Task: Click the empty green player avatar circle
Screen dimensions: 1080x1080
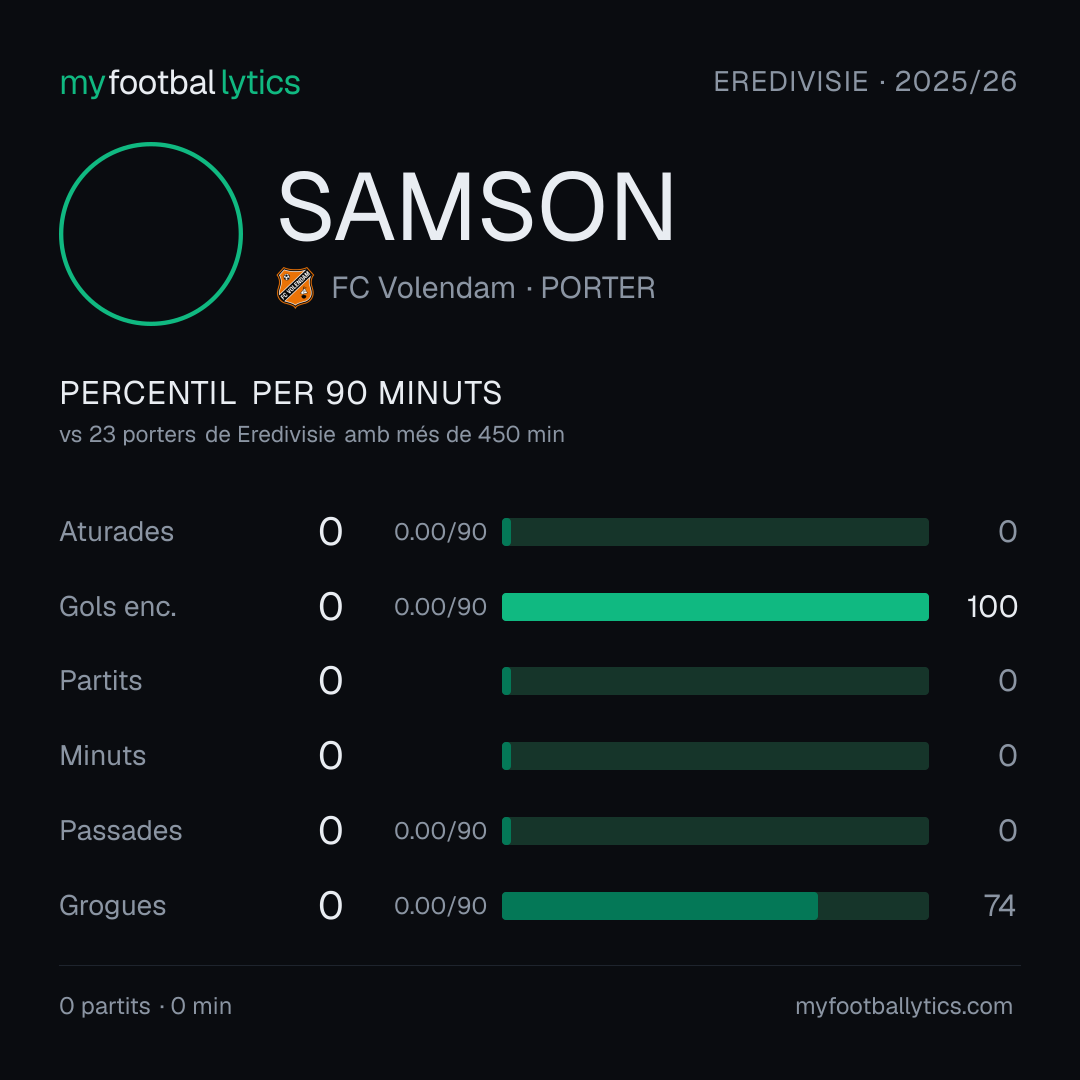Action: pyautogui.click(x=151, y=233)
